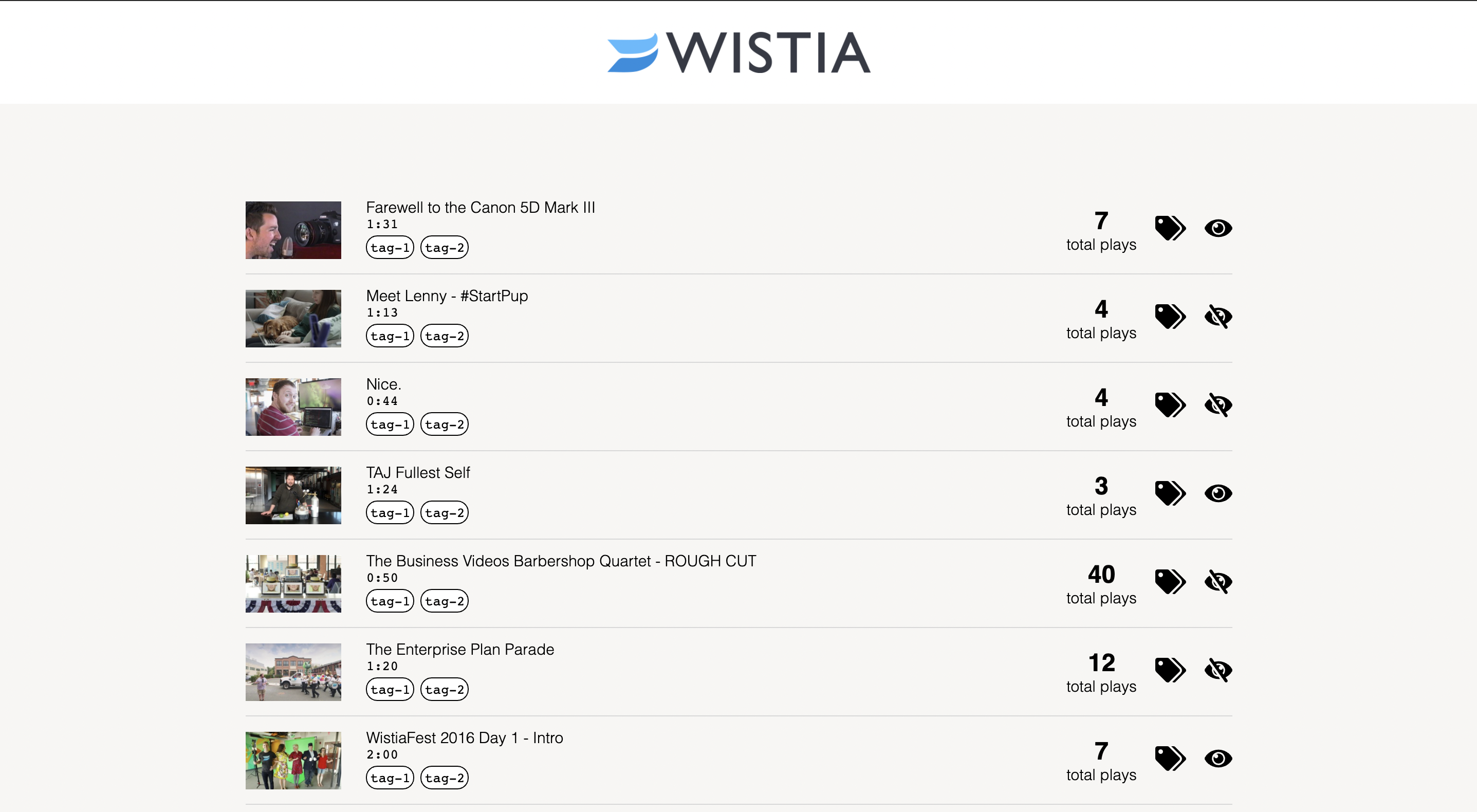Screen dimensions: 1477x812
Task: Show the hidden Meet Lenny video
Action: pyautogui.click(x=1218, y=317)
